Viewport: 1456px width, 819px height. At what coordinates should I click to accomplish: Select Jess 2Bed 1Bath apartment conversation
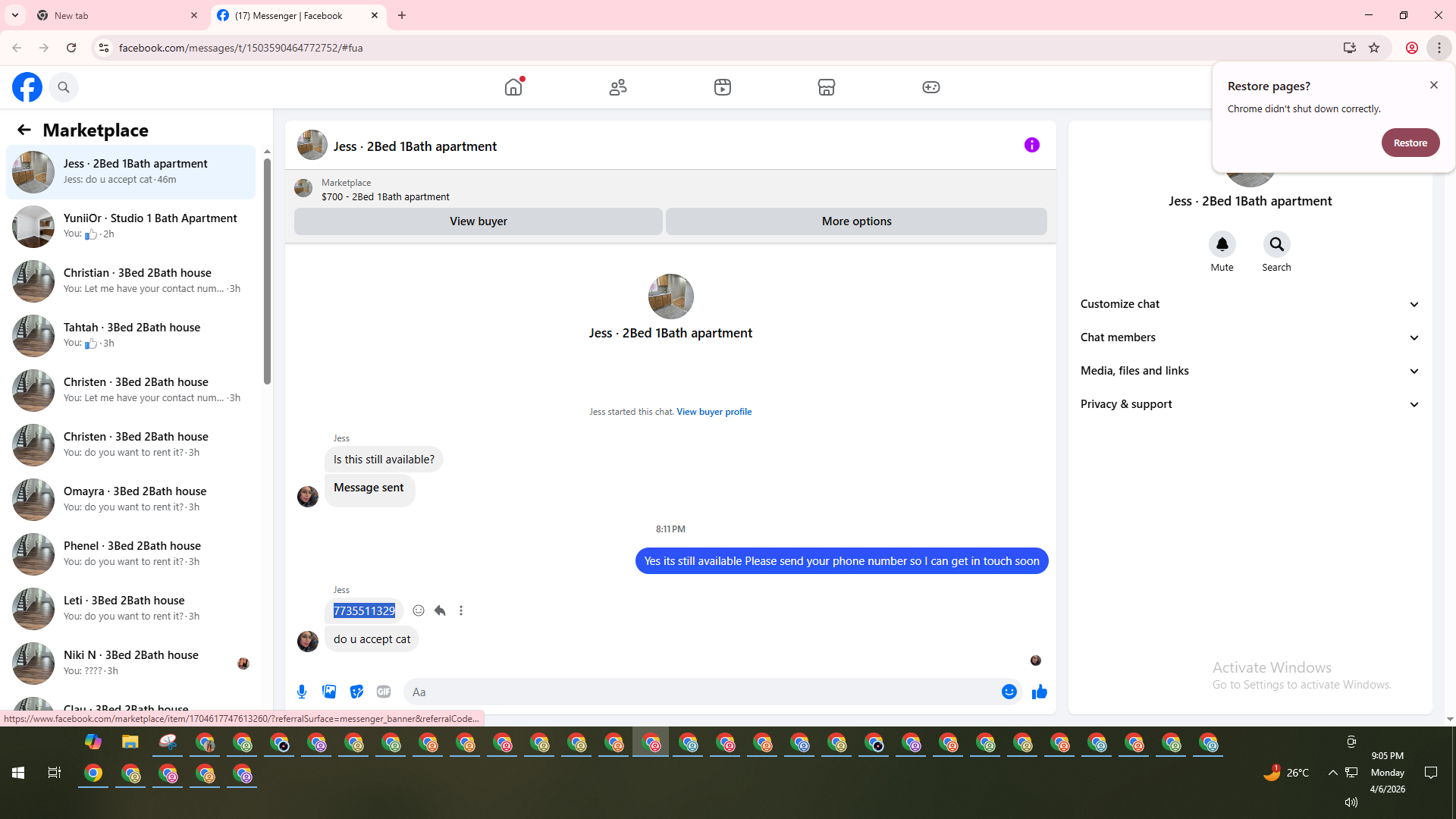click(131, 172)
